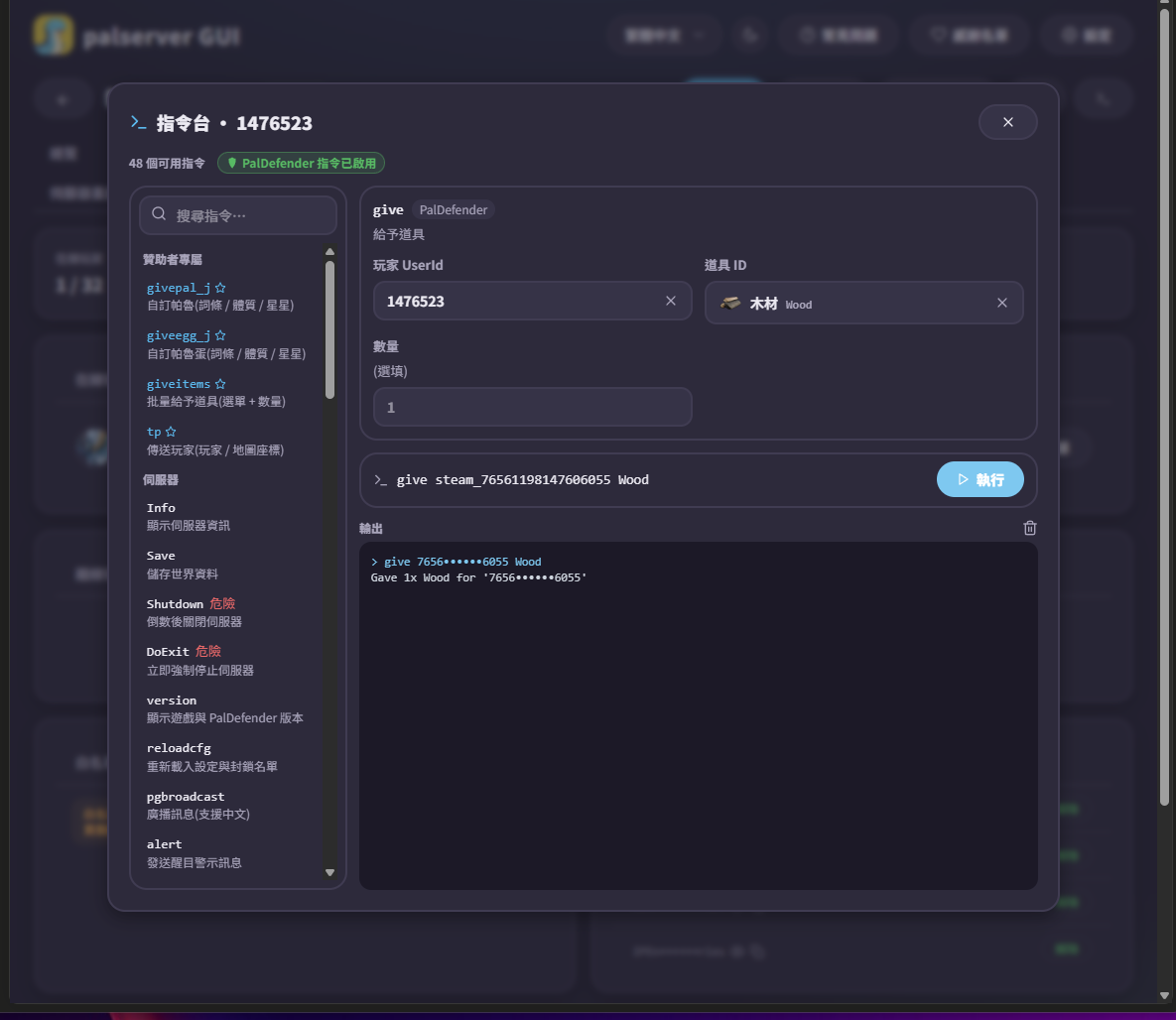Image resolution: width=1176 pixels, height=1020 pixels.
Task: Click the star icon beside tp
Action: [171, 432]
